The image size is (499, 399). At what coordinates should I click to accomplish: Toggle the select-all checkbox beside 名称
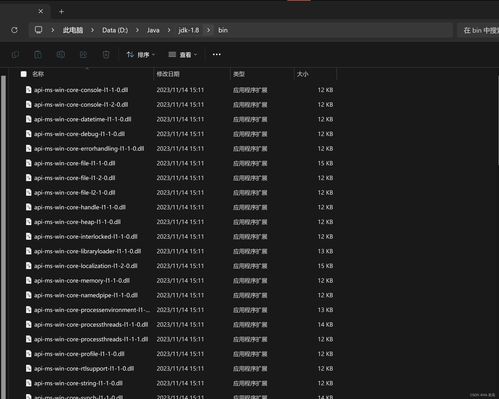coord(23,74)
